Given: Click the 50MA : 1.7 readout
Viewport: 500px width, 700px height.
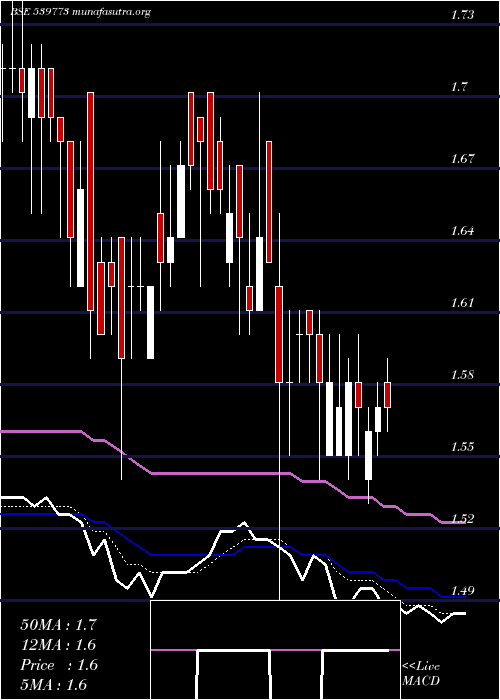Looking at the screenshot, I should [x=58, y=625].
